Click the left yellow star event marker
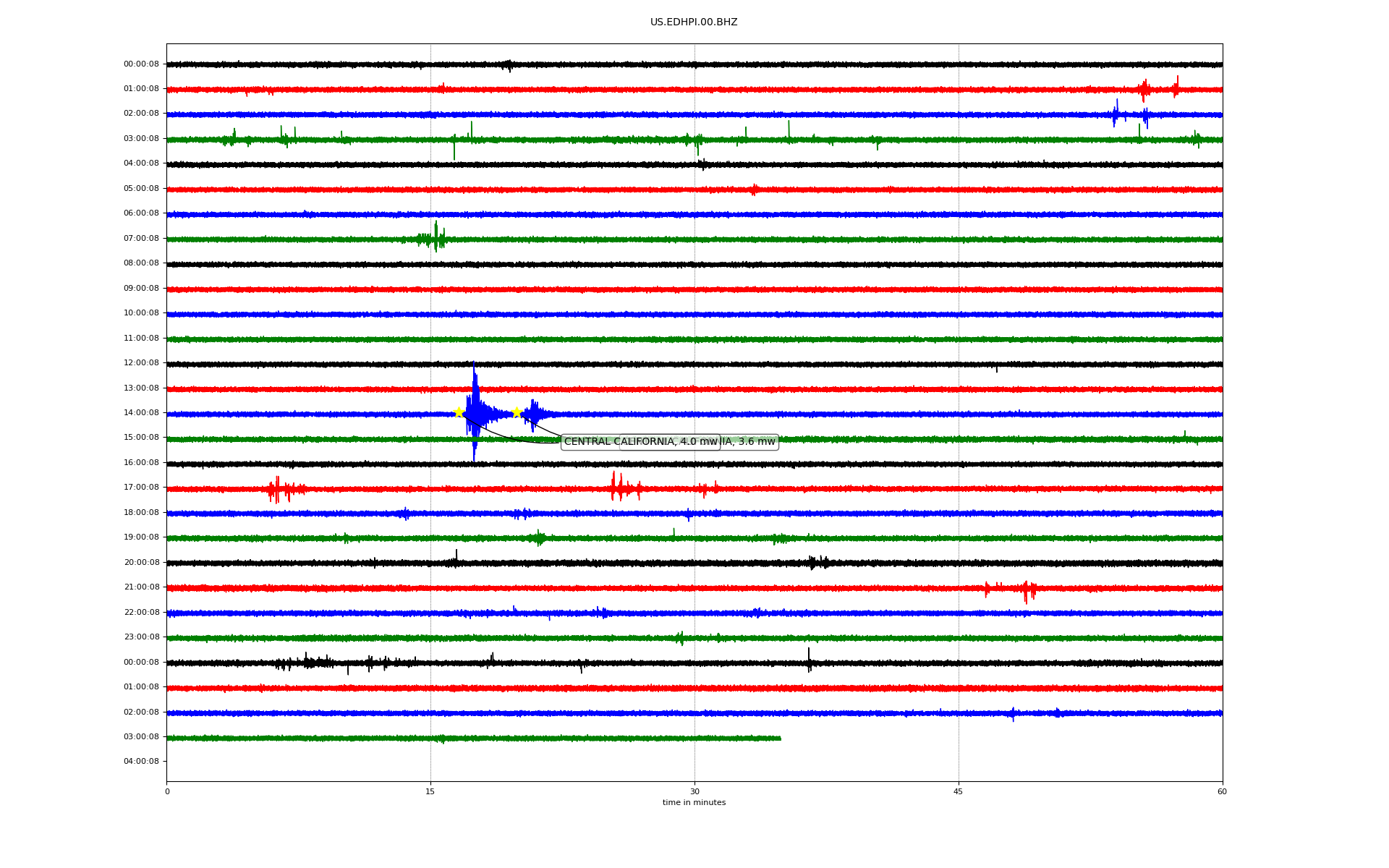The image size is (1389, 868). pos(459,412)
